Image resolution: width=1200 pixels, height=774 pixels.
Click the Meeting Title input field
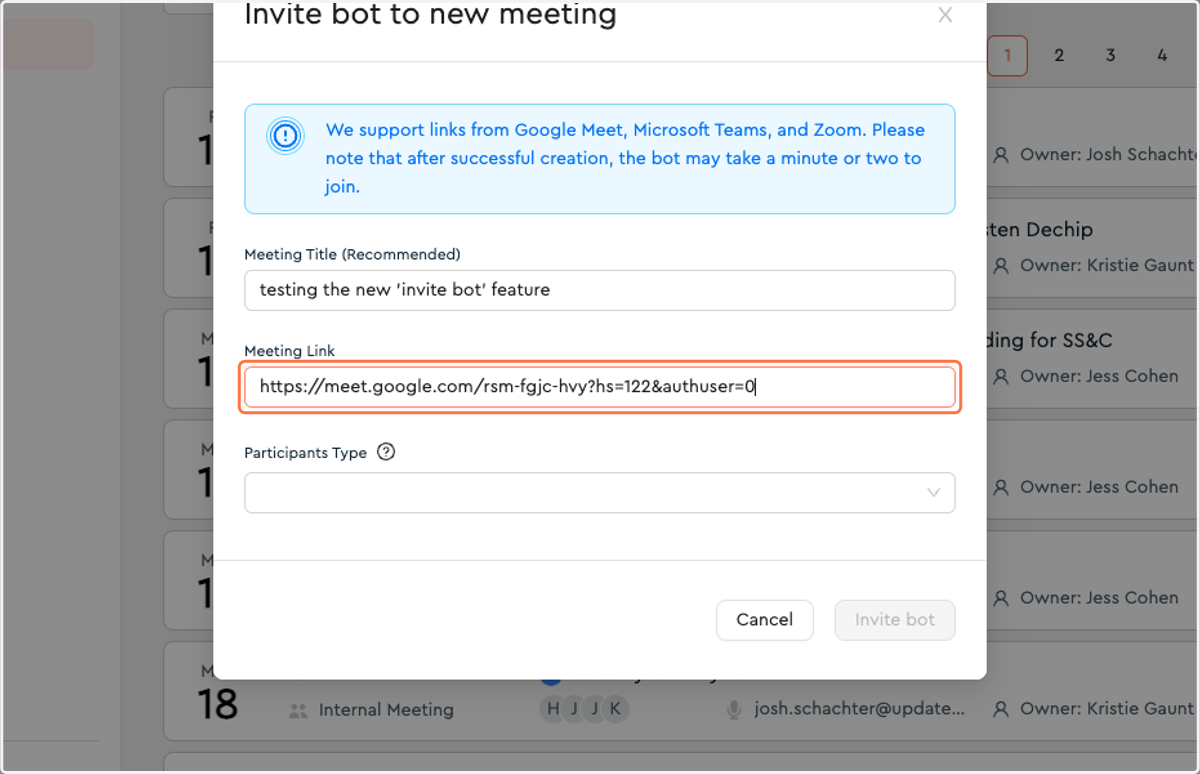599,290
